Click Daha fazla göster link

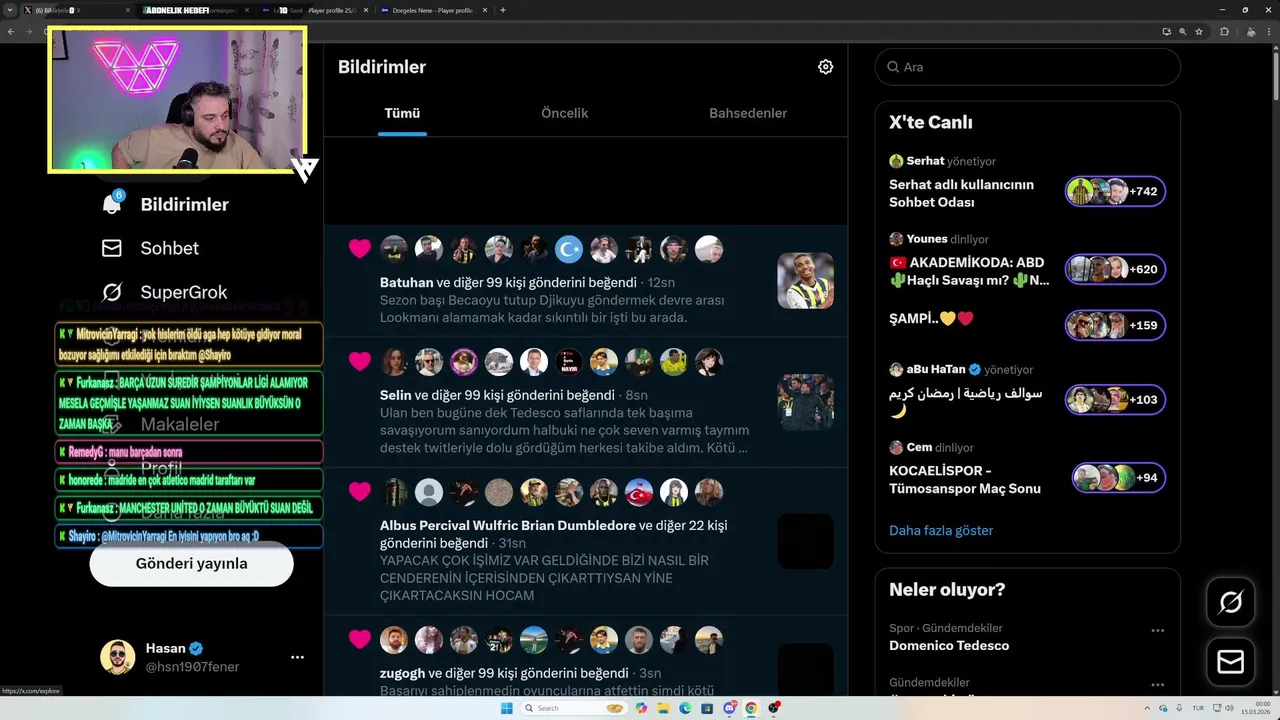click(x=941, y=530)
